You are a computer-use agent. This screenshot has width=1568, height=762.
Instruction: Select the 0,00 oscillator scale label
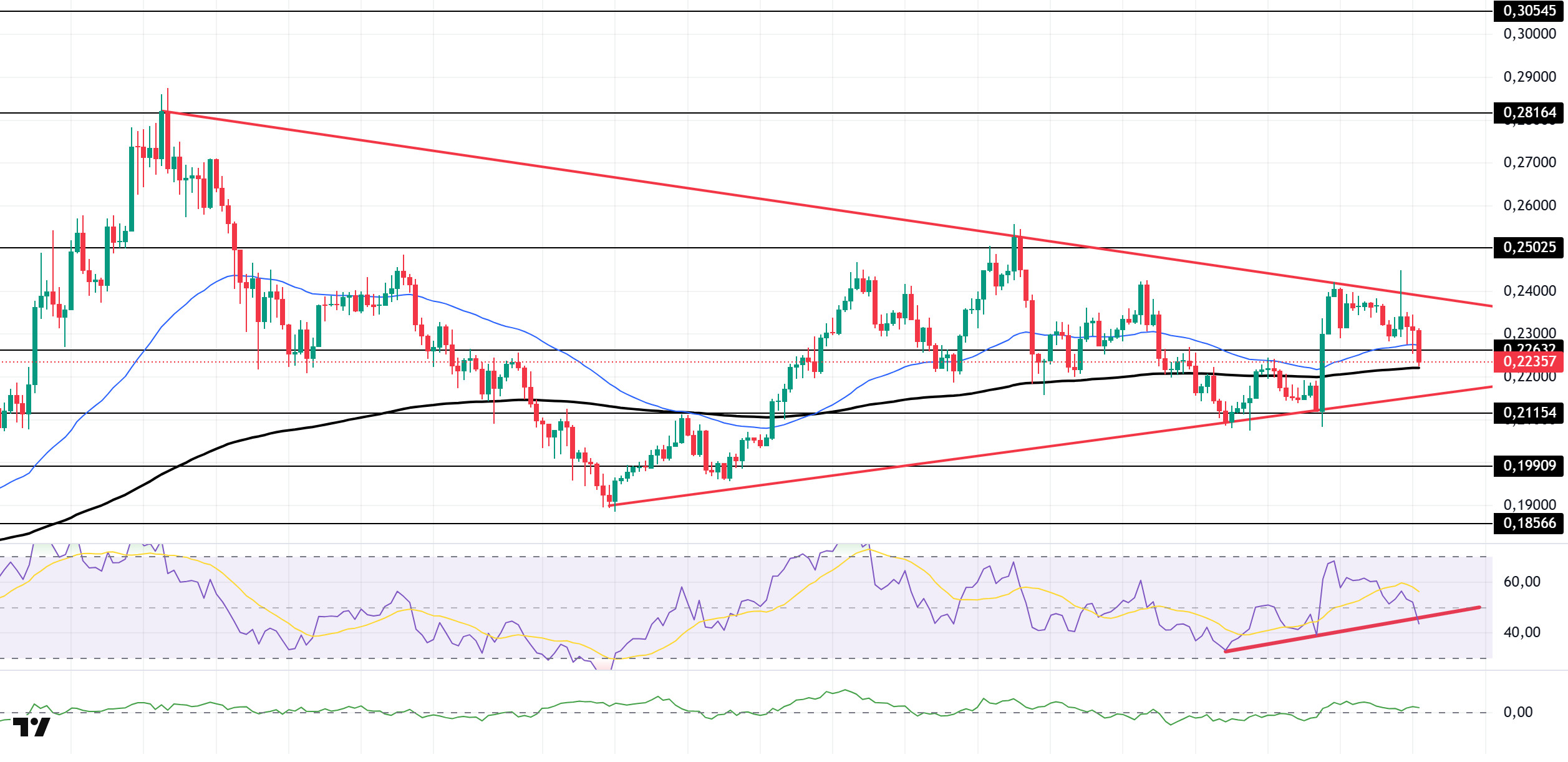(1517, 713)
